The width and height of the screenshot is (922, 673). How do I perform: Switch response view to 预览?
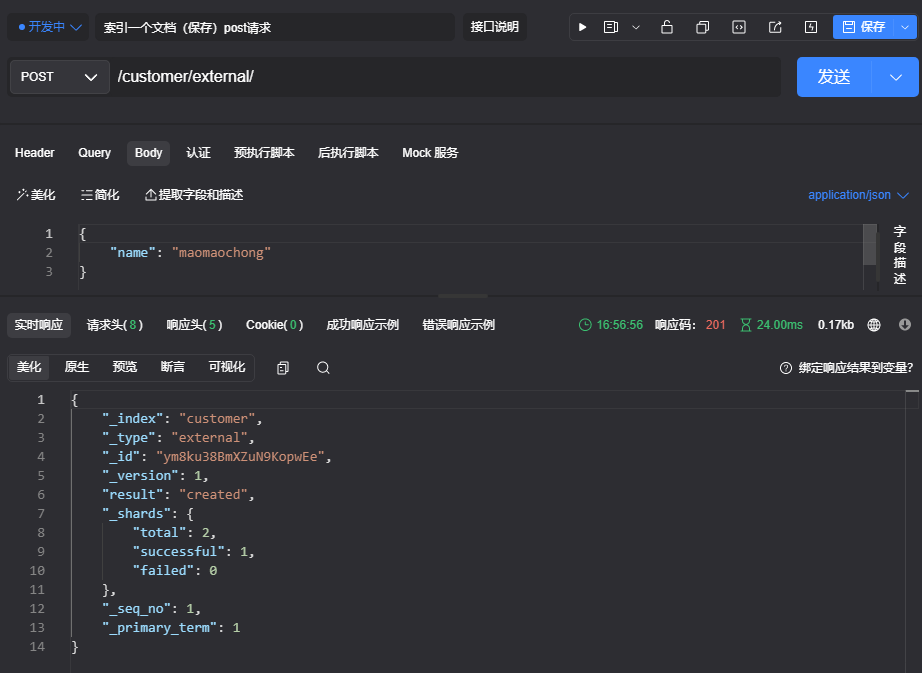pos(125,367)
